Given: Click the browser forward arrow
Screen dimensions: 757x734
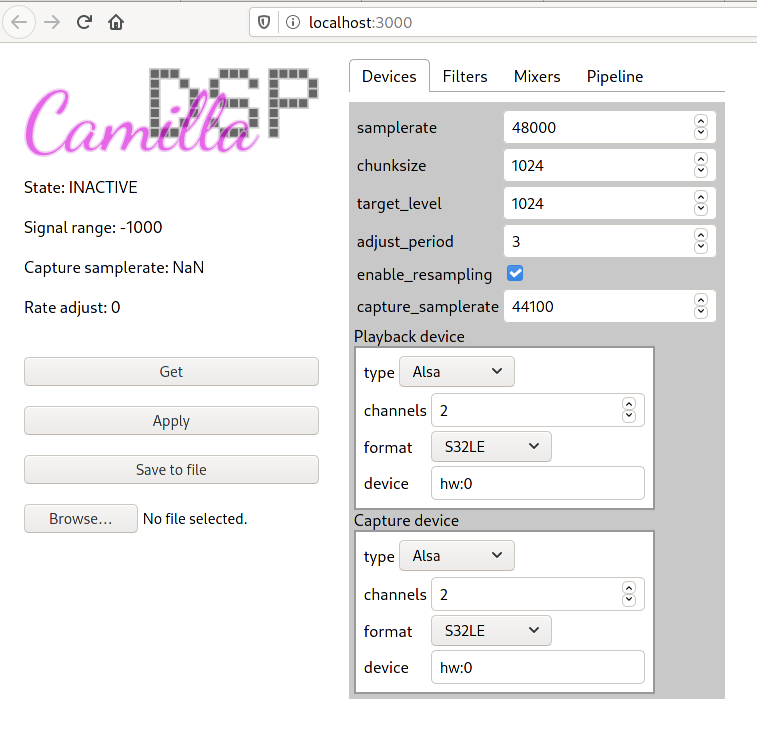Looking at the screenshot, I should [52, 22].
